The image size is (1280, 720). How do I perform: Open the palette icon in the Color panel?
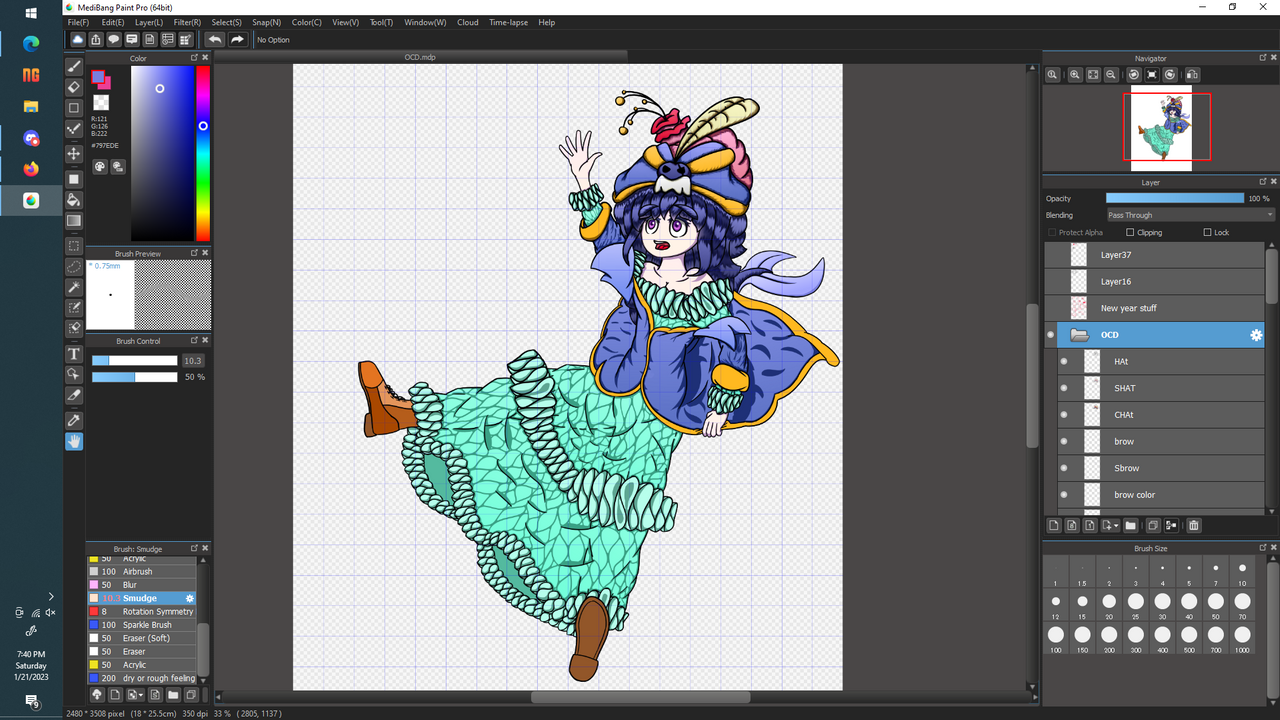click(100, 167)
